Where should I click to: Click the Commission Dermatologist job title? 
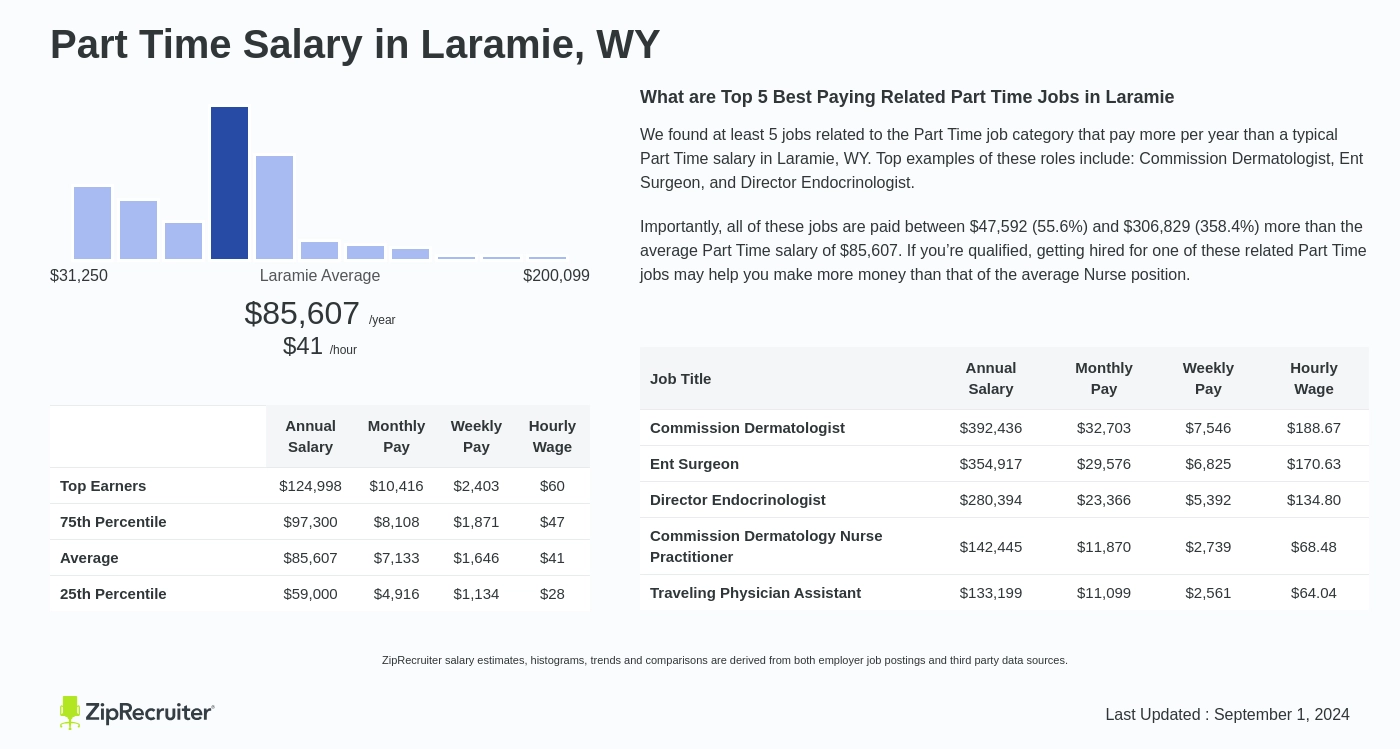point(747,427)
